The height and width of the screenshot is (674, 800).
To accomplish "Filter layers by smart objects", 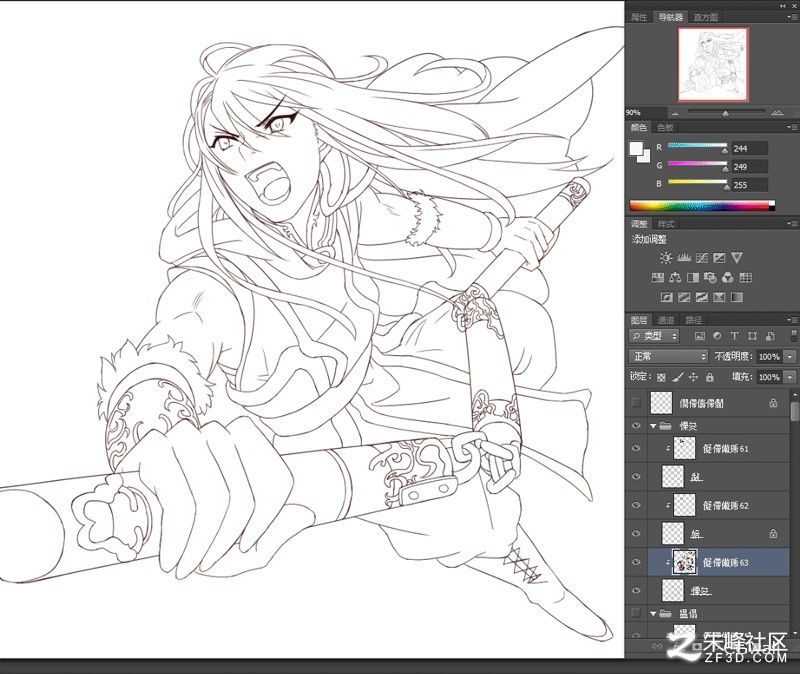I will pyautogui.click(x=770, y=336).
